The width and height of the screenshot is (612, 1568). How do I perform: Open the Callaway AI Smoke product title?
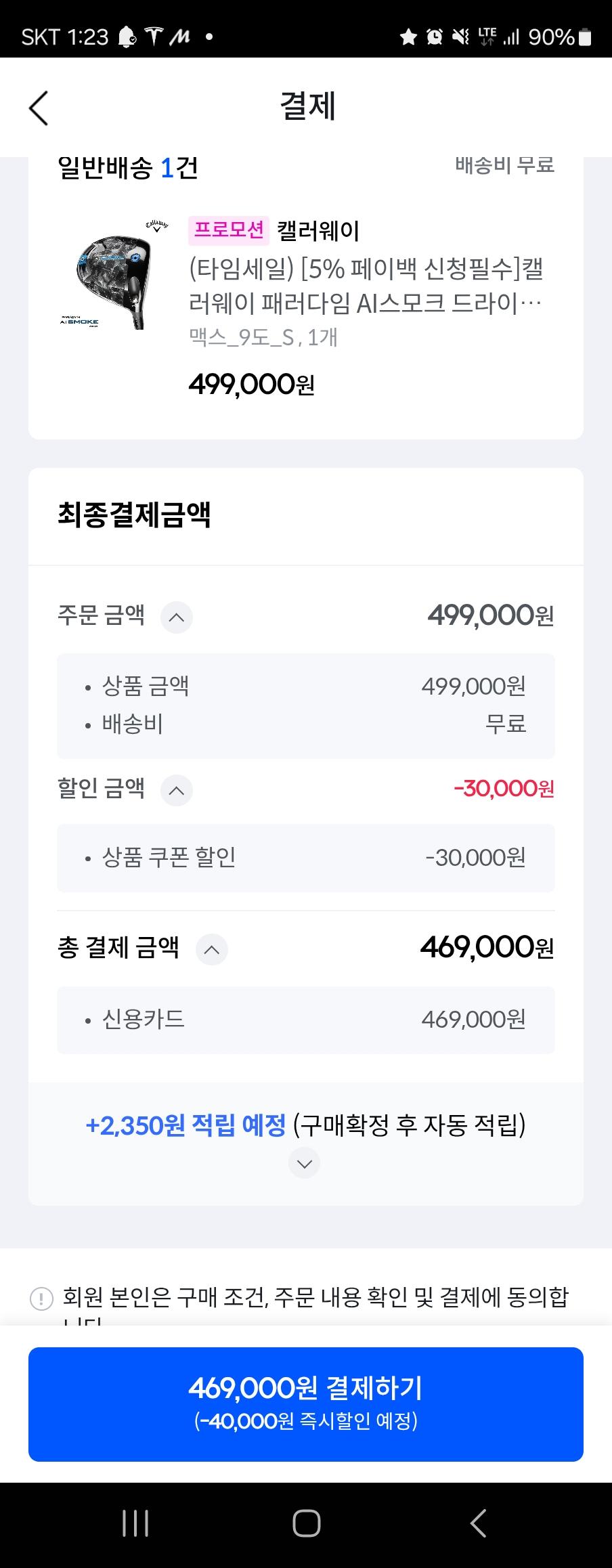(x=366, y=286)
